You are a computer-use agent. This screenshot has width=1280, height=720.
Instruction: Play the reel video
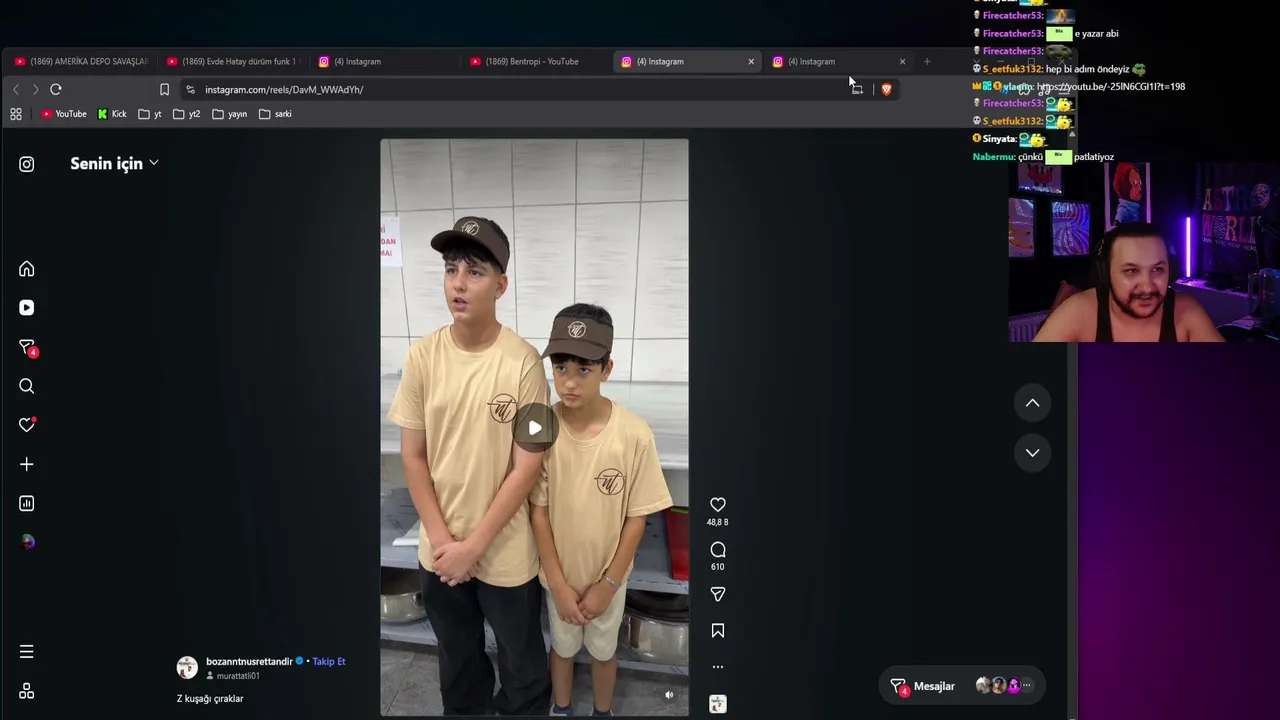tap(535, 428)
